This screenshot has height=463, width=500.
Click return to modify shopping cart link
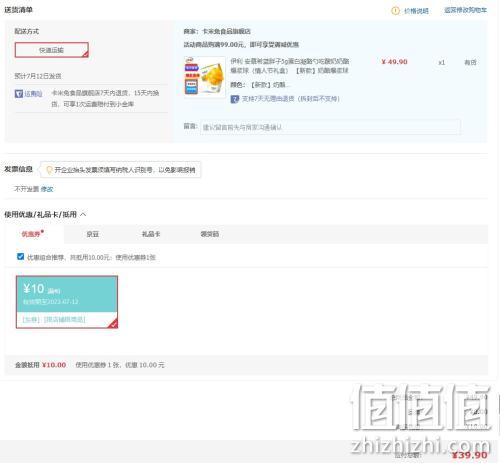click(465, 10)
